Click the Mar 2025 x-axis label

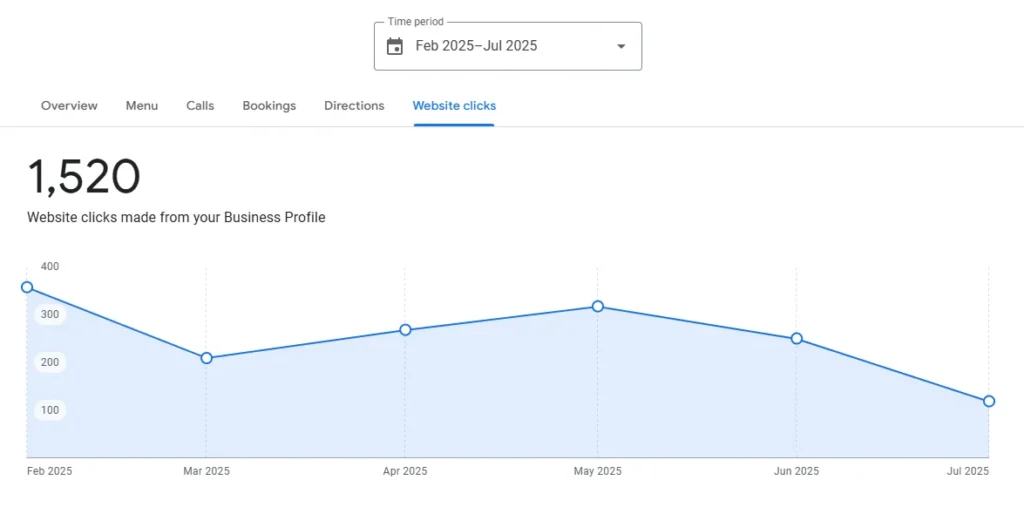coord(206,471)
